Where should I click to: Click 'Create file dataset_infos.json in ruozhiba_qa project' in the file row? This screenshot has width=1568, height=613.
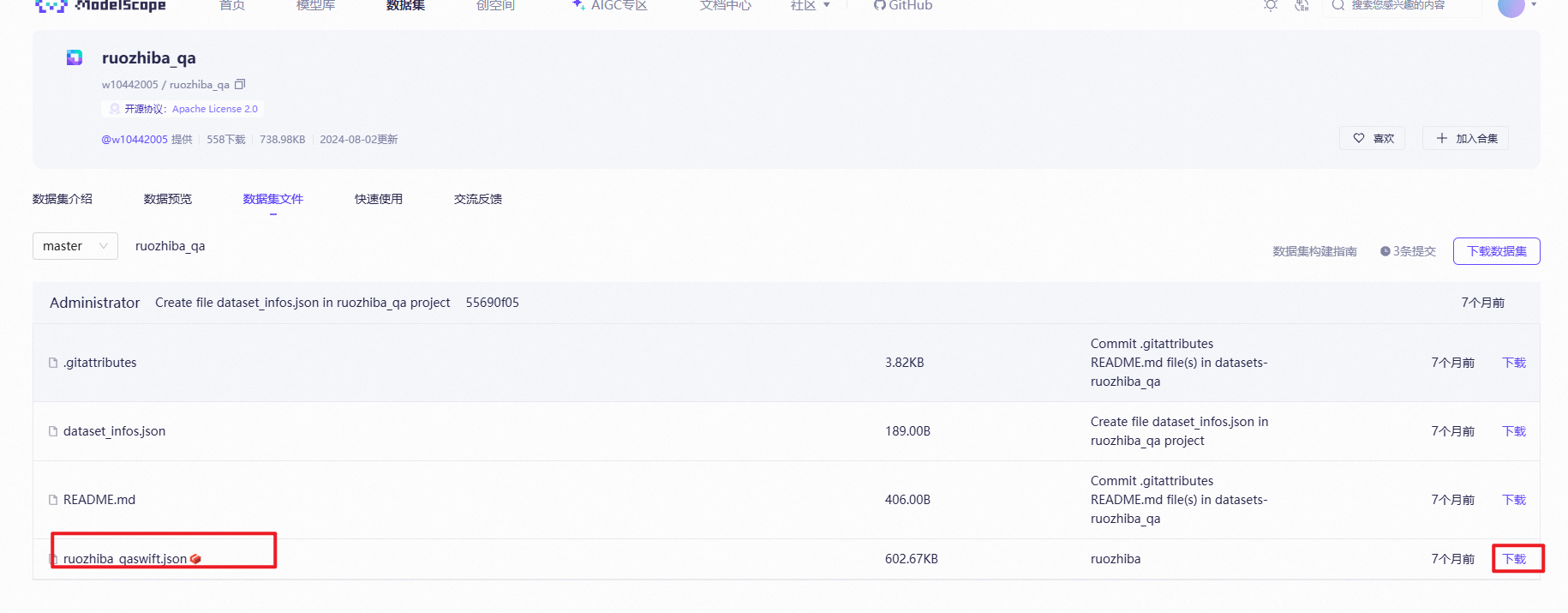pyautogui.click(x=1180, y=431)
